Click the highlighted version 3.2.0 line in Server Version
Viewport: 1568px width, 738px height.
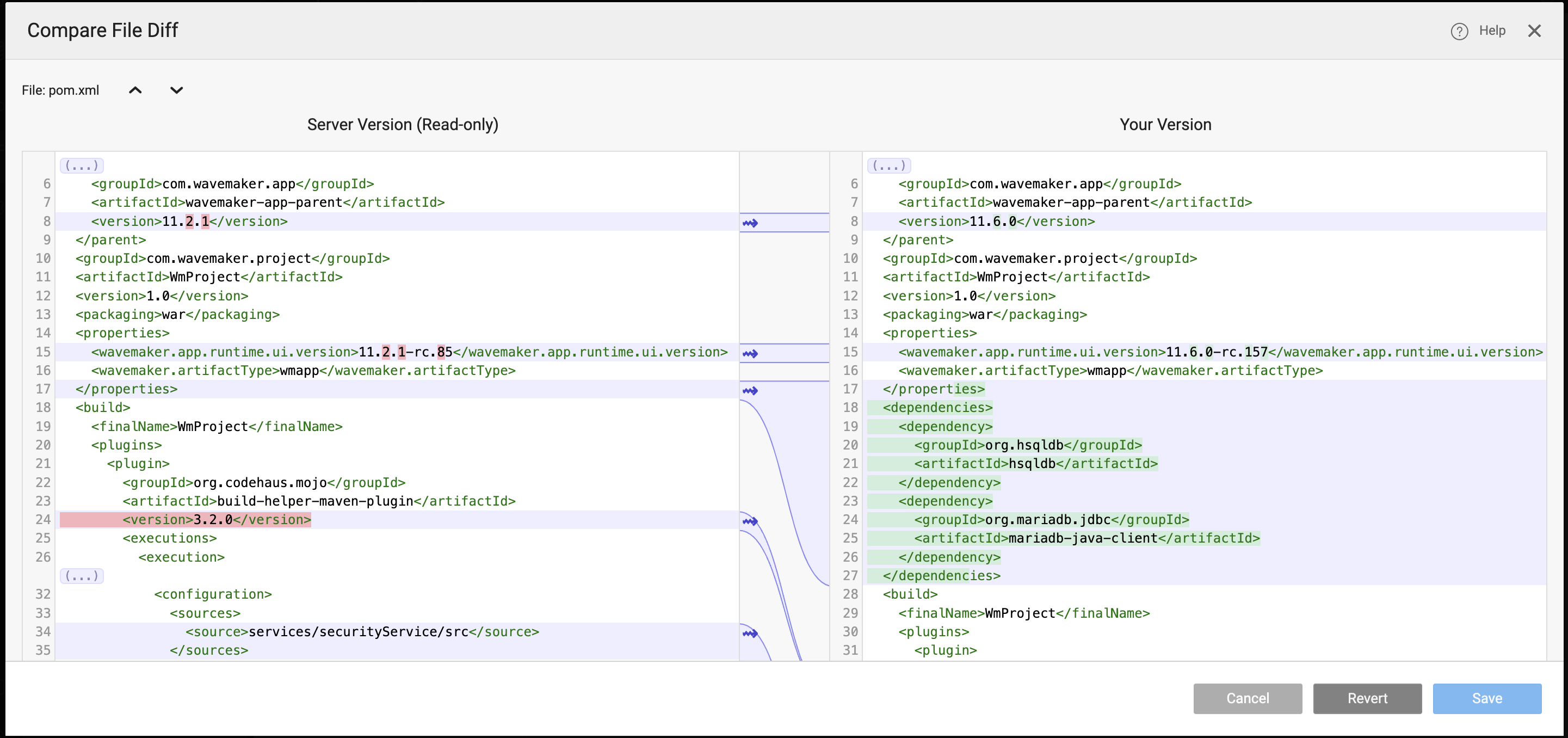pyautogui.click(x=216, y=519)
